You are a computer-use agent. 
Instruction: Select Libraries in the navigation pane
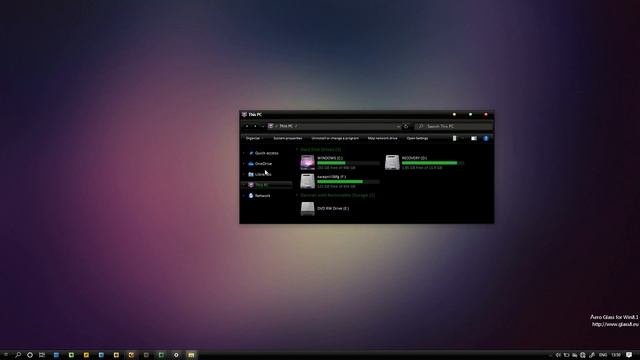tap(262, 174)
